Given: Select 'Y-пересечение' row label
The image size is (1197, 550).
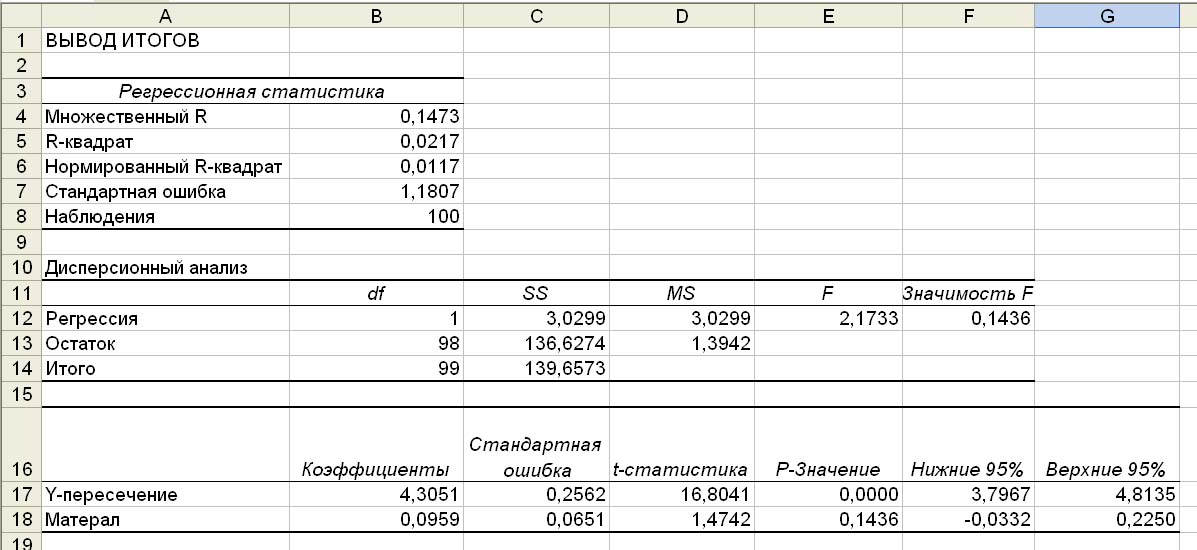Looking at the screenshot, I should click(x=166, y=494).
